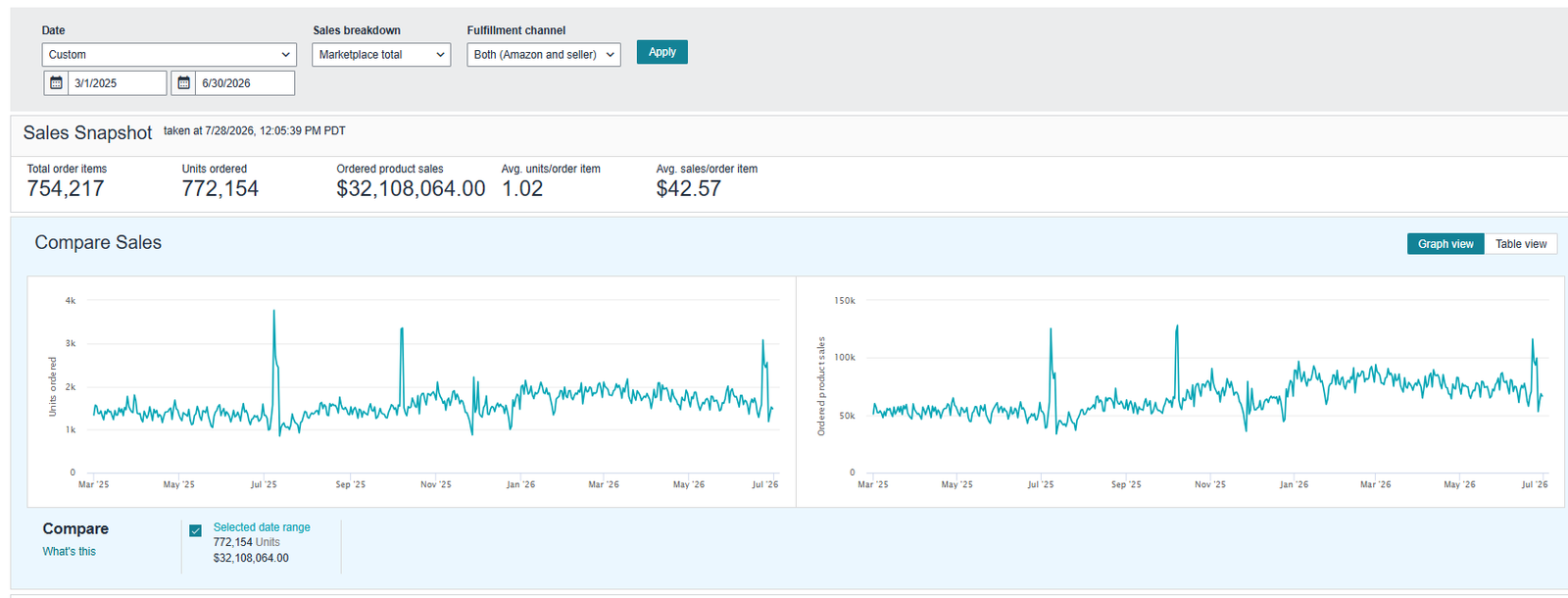Screen dimensions: 1568x598
Task: Open the What's this link
Action: (x=70, y=552)
